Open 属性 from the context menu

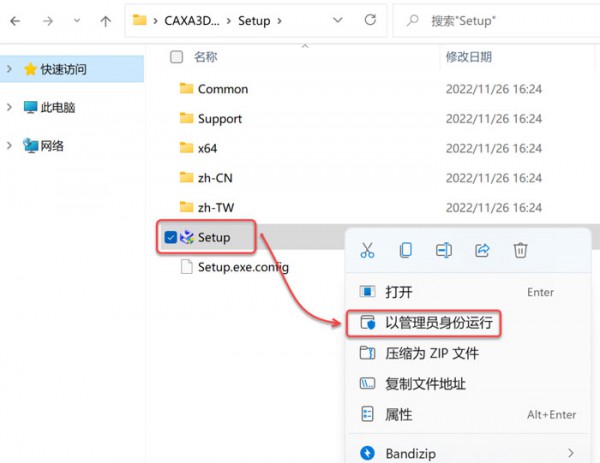pos(468,414)
